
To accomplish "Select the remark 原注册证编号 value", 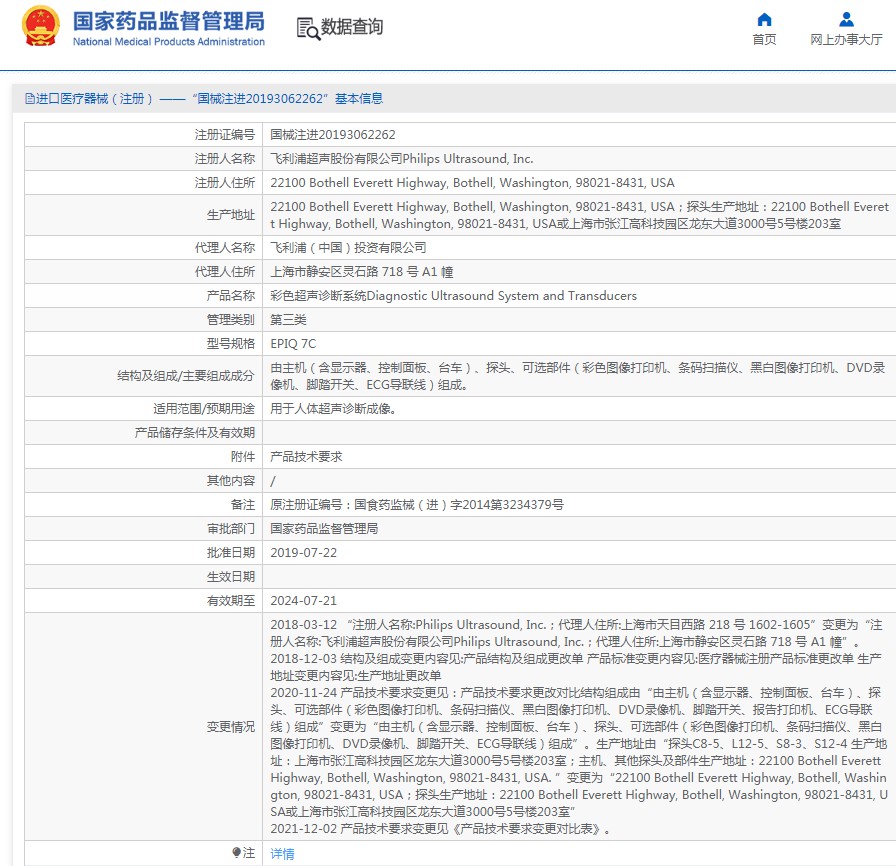I will pos(417,505).
